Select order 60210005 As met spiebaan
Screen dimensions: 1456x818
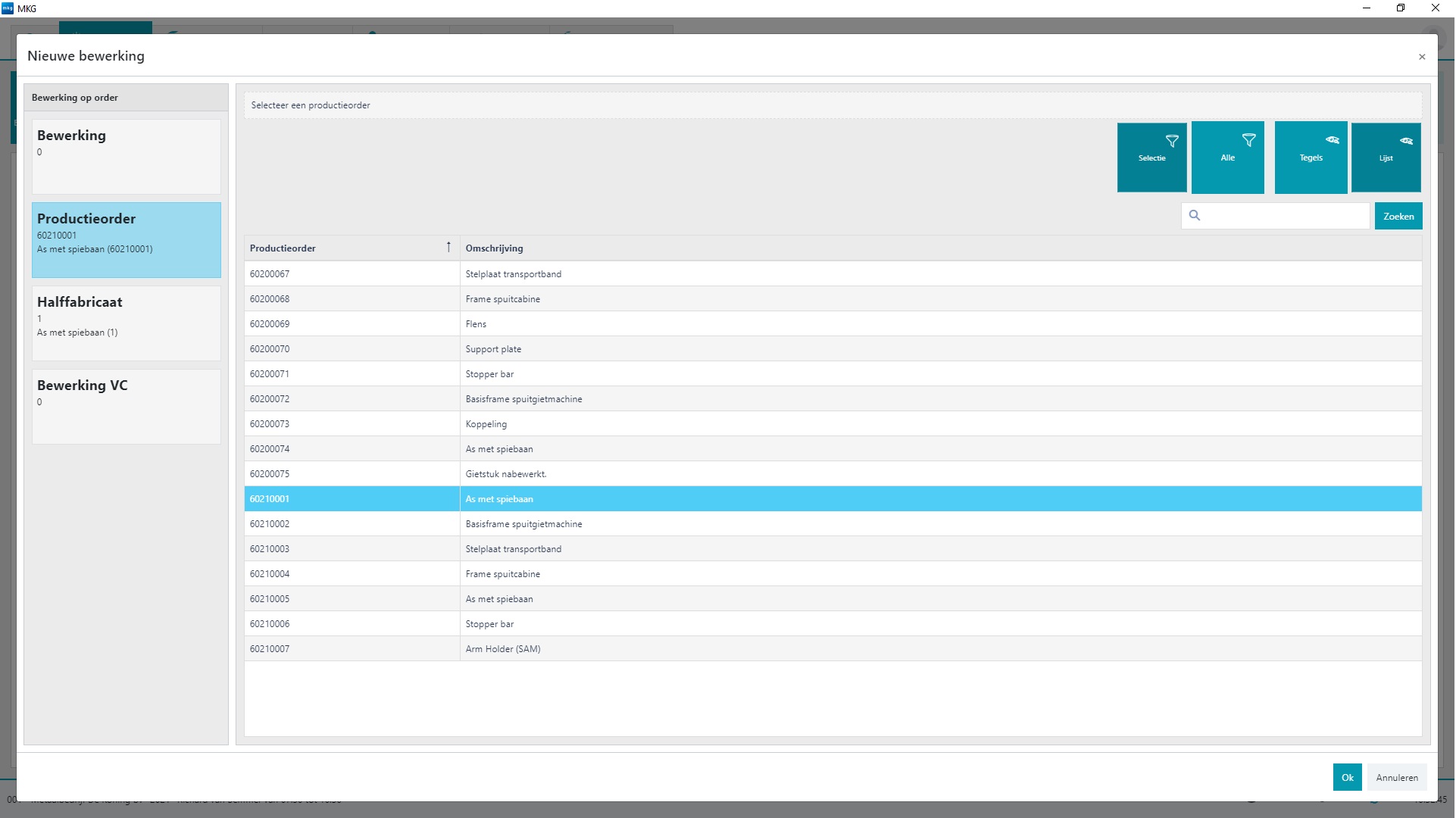pyautogui.click(x=833, y=599)
